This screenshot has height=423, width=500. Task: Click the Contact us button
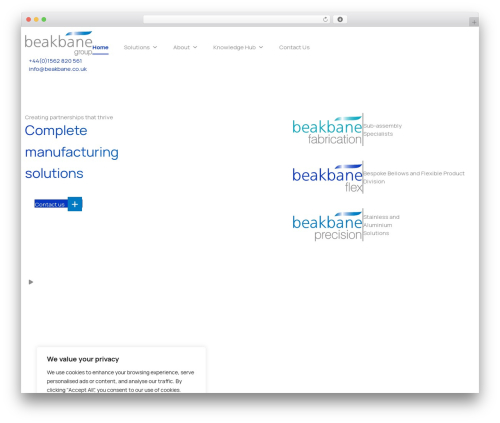51,204
